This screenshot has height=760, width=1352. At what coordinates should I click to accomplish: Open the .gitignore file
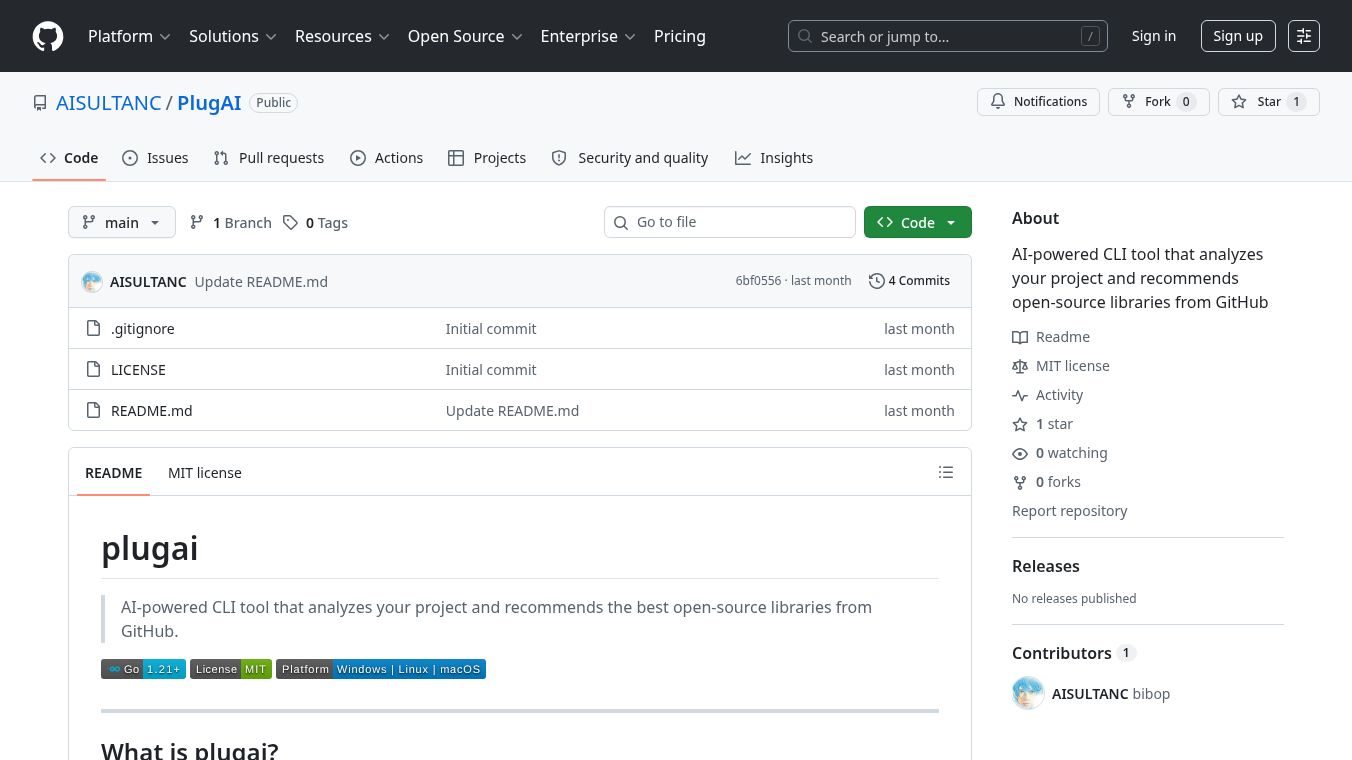pyautogui.click(x=143, y=328)
